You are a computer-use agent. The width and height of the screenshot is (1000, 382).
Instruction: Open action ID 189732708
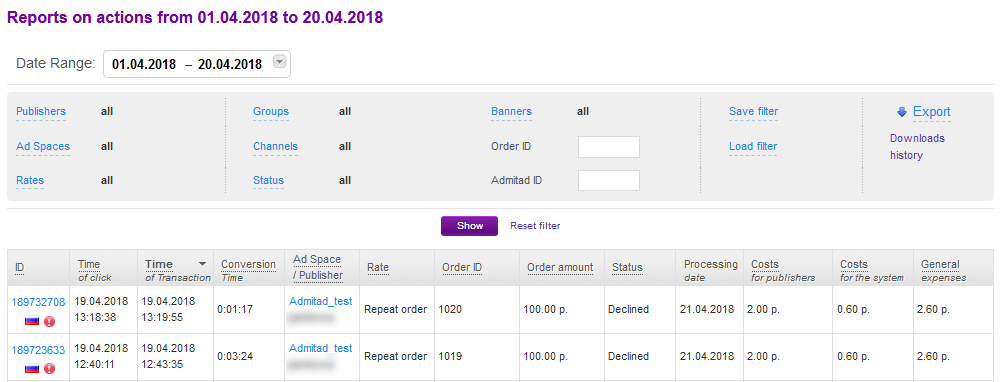tap(38, 302)
